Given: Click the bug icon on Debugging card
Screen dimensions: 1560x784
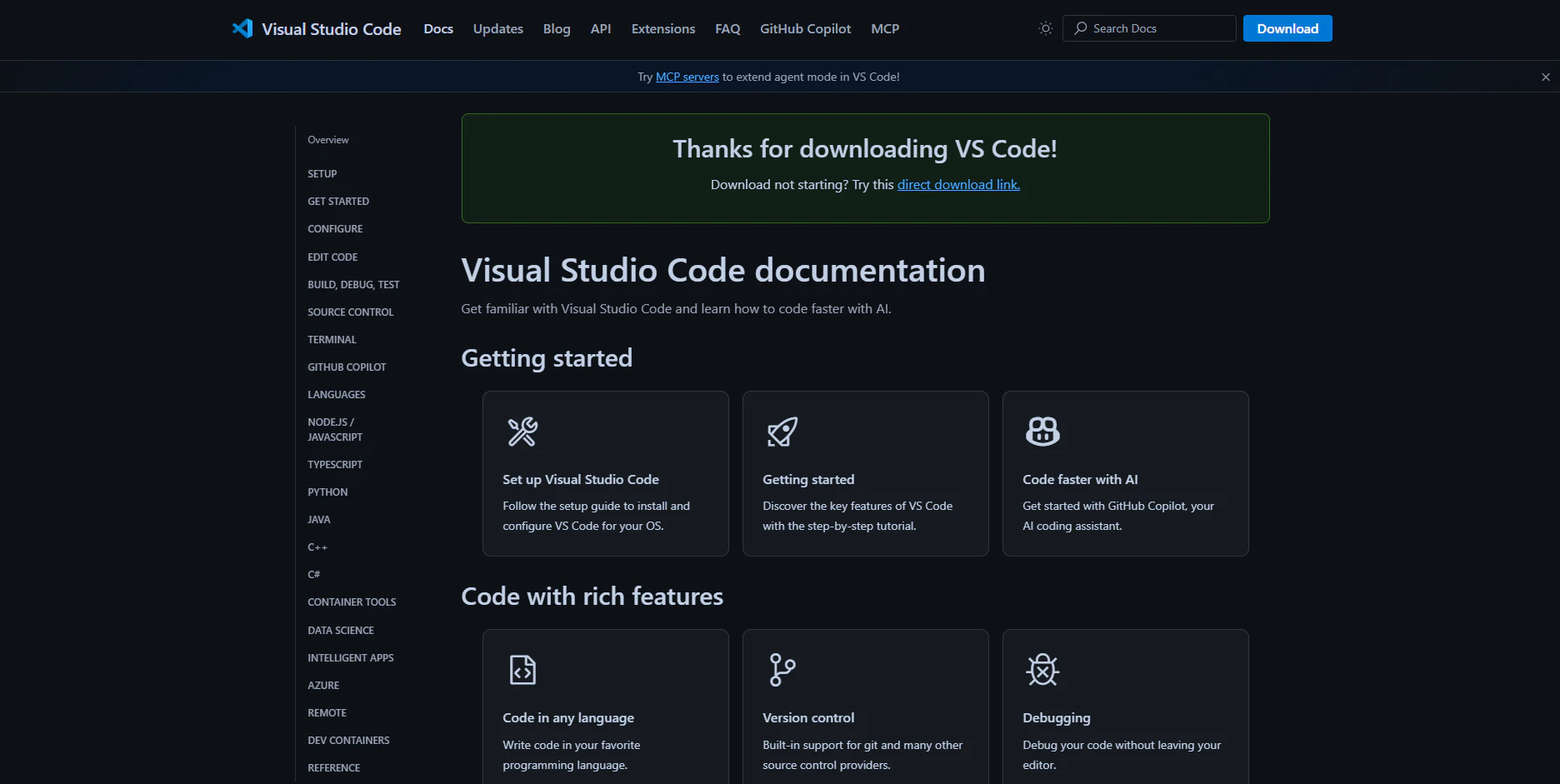Looking at the screenshot, I should click(1042, 670).
